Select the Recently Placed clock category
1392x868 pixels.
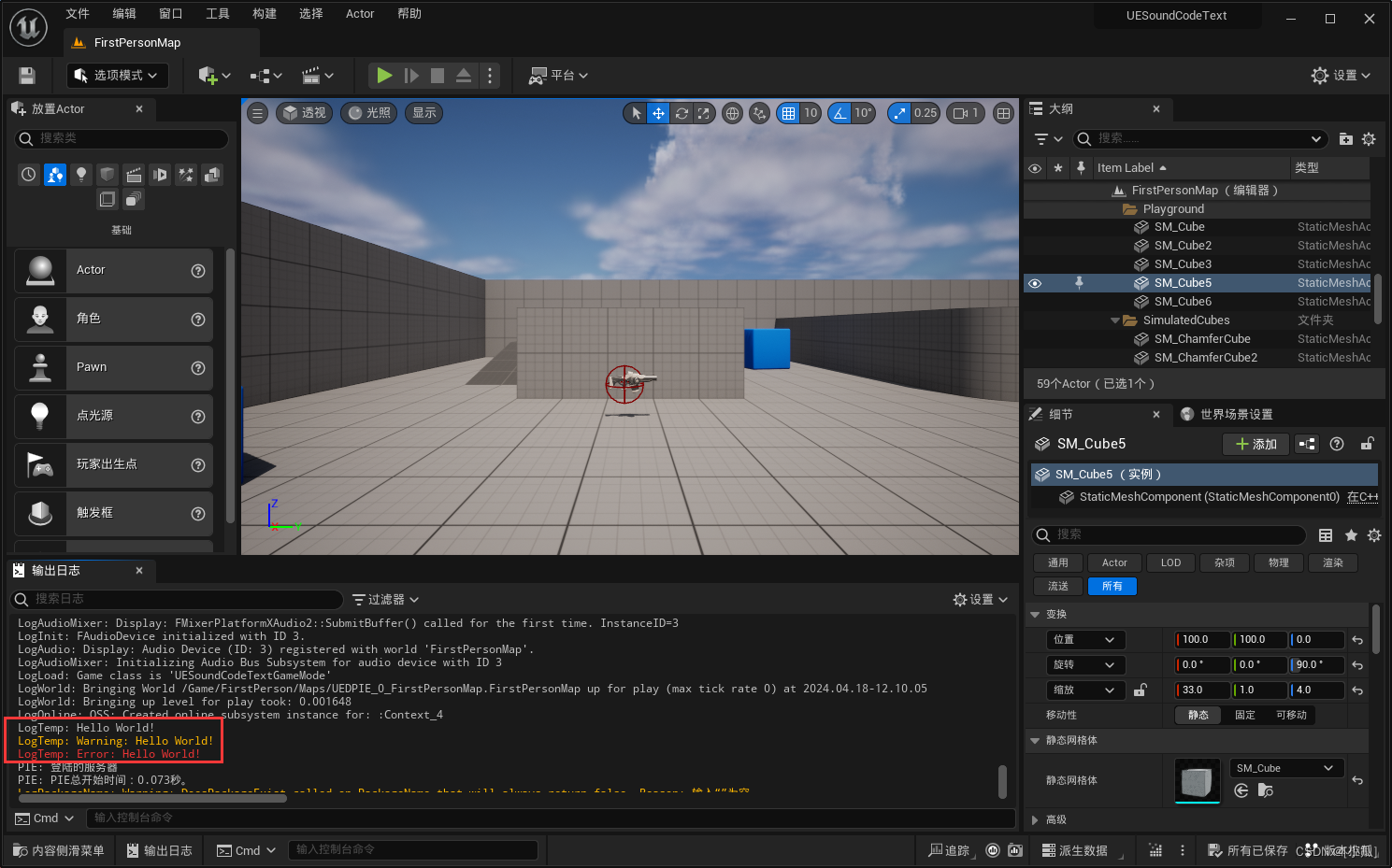29,175
